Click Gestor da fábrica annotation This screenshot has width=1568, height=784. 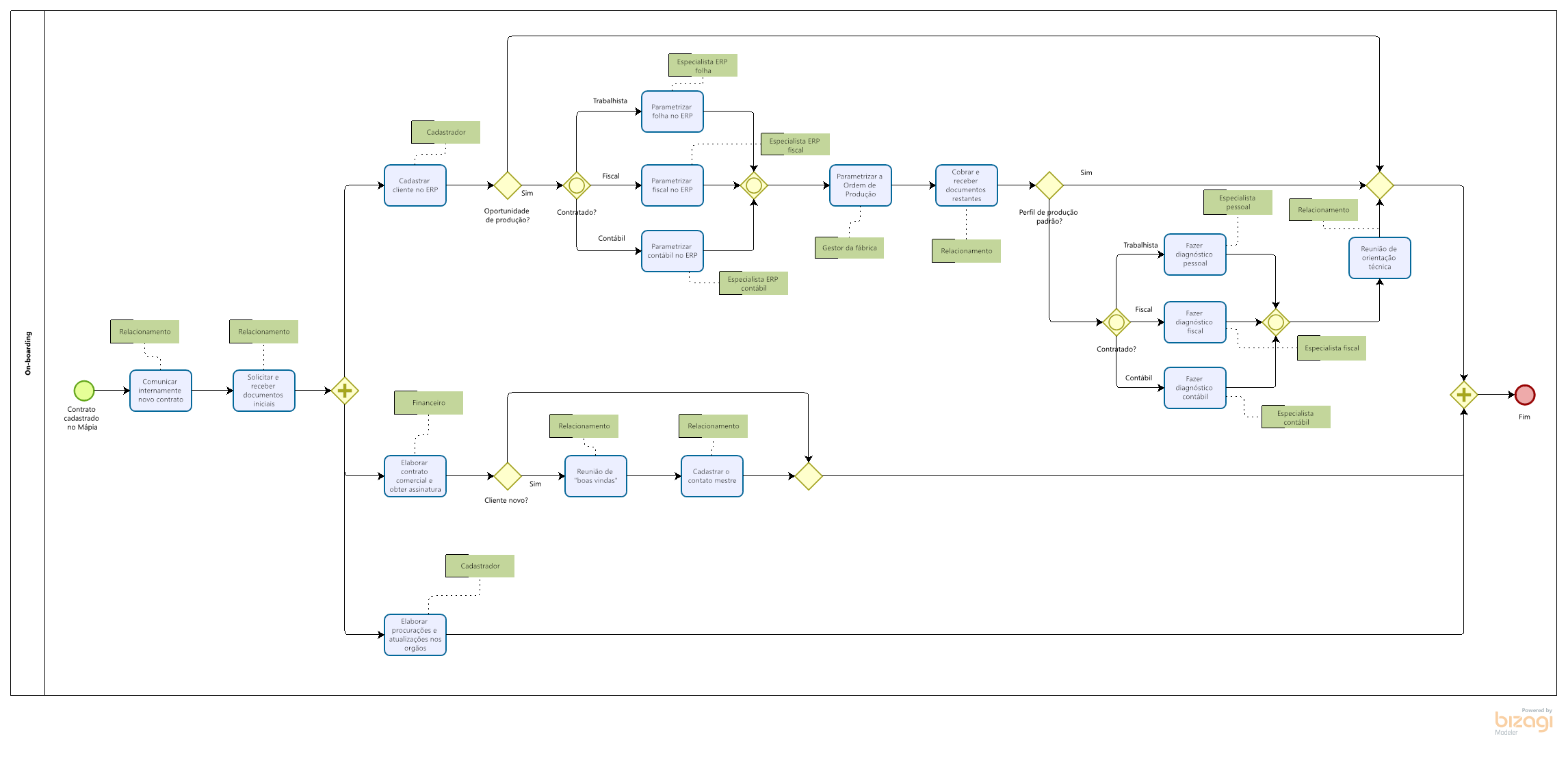pos(850,248)
